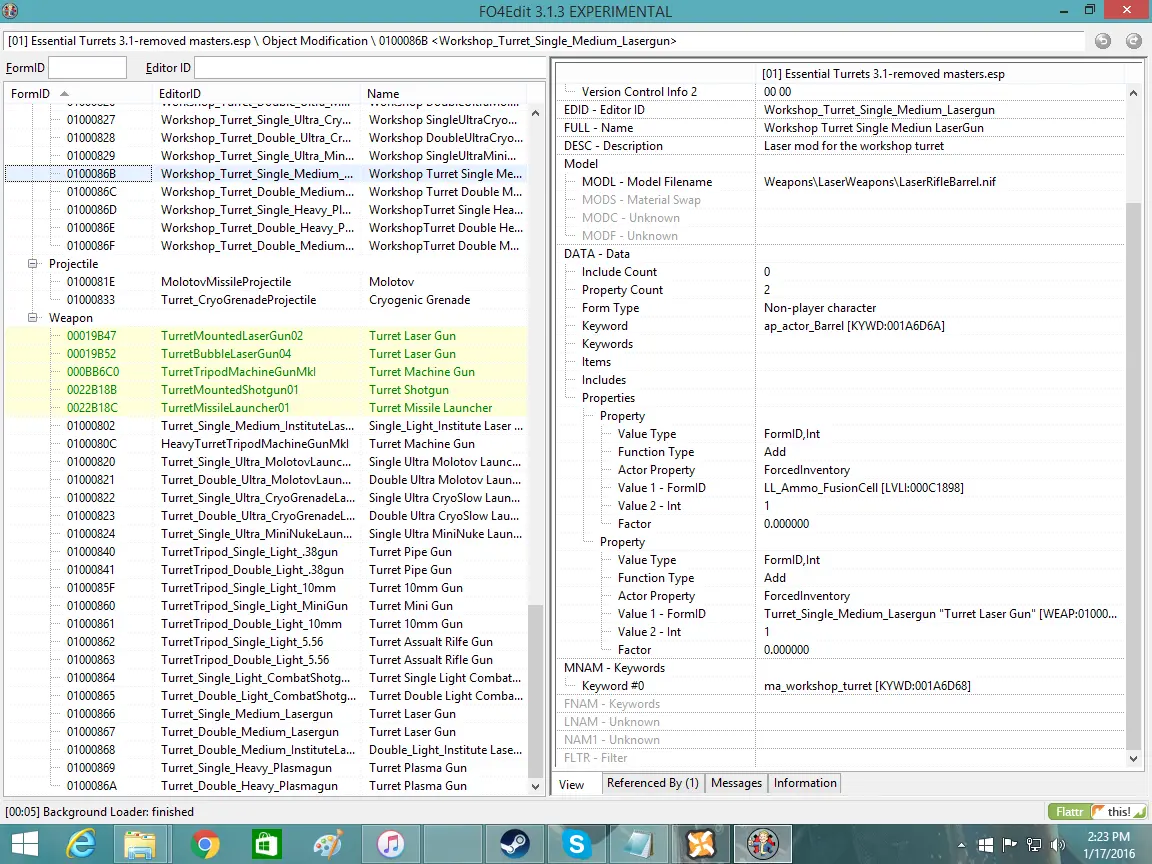Click the Editor ID search input field
Image resolution: width=1152 pixels, height=864 pixels.
(x=369, y=68)
